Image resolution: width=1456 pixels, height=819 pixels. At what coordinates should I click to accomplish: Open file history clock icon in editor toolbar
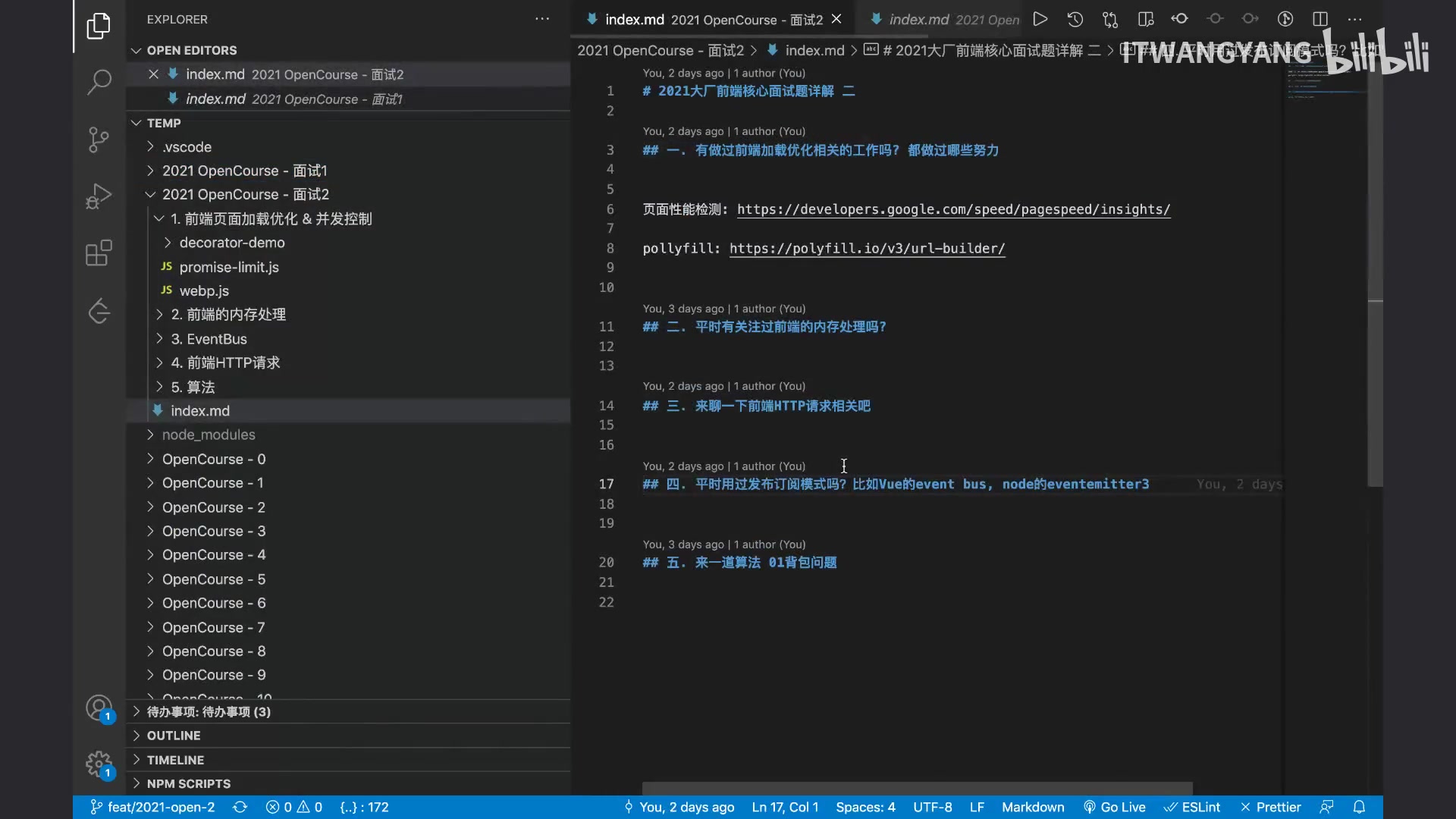1075,19
